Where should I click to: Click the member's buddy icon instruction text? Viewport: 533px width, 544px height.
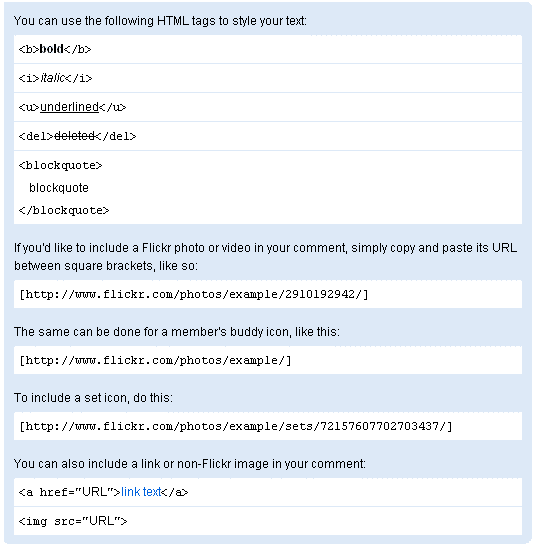click(x=177, y=332)
